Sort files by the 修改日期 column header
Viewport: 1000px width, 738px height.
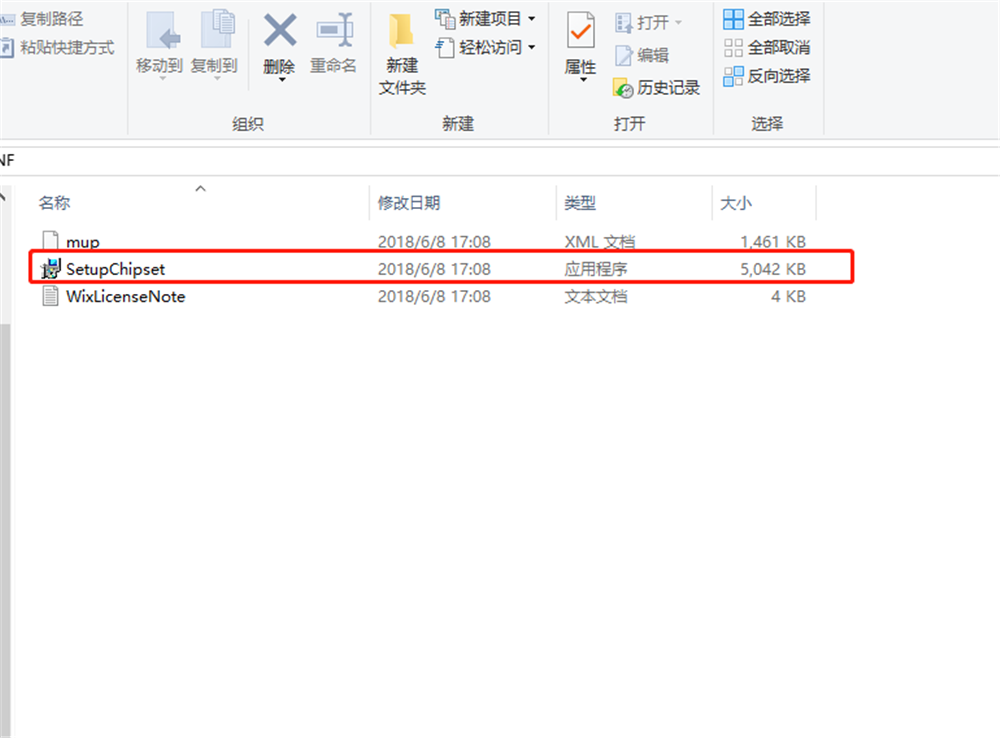click(409, 202)
